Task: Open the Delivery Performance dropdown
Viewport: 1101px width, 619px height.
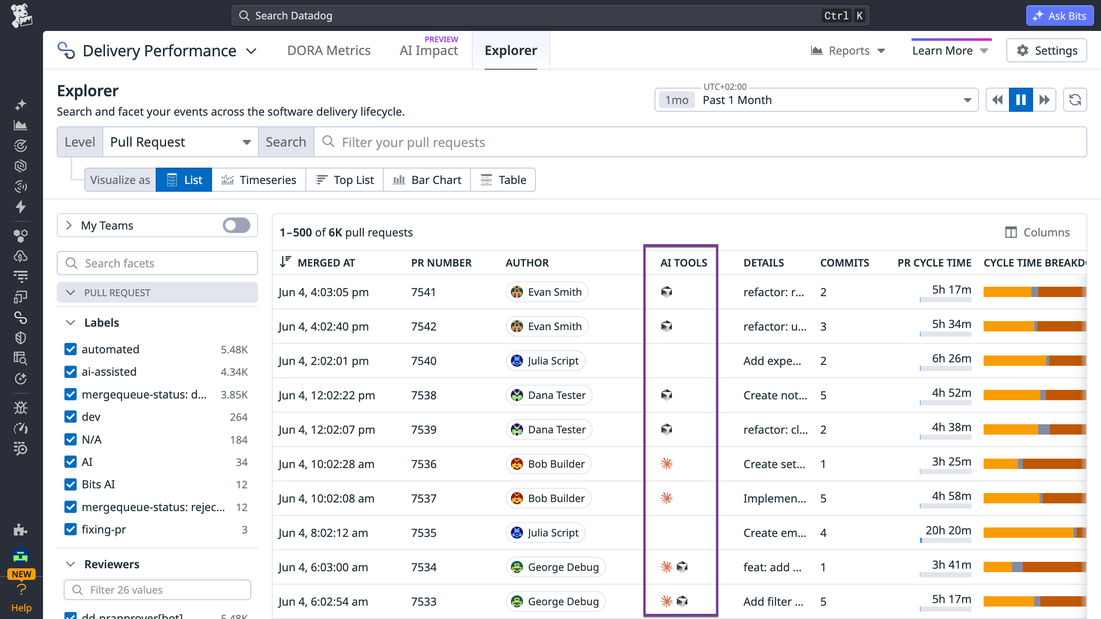Action: pos(251,51)
